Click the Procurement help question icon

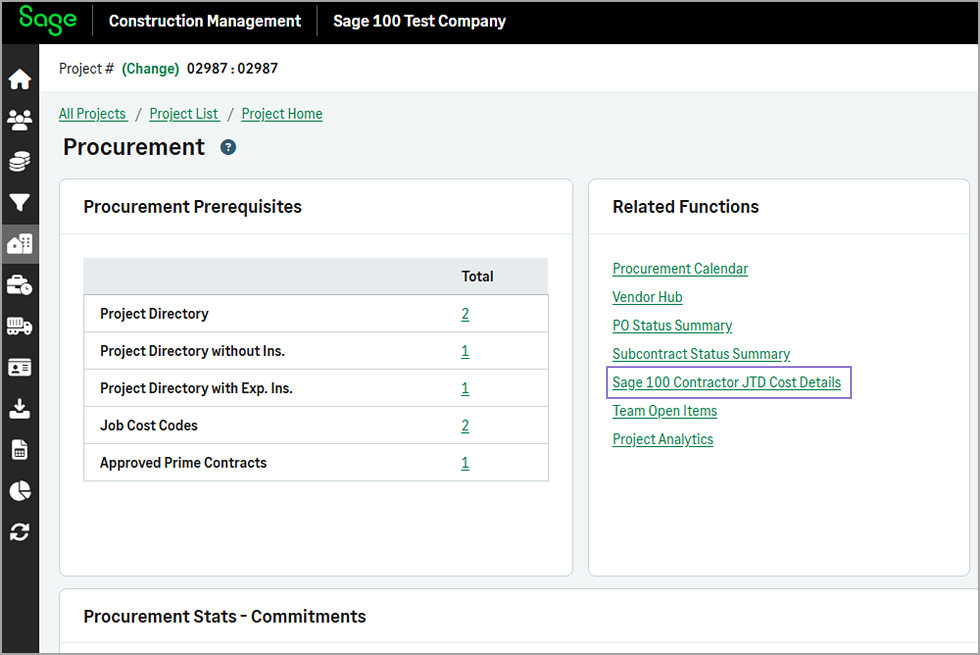pyautogui.click(x=228, y=148)
